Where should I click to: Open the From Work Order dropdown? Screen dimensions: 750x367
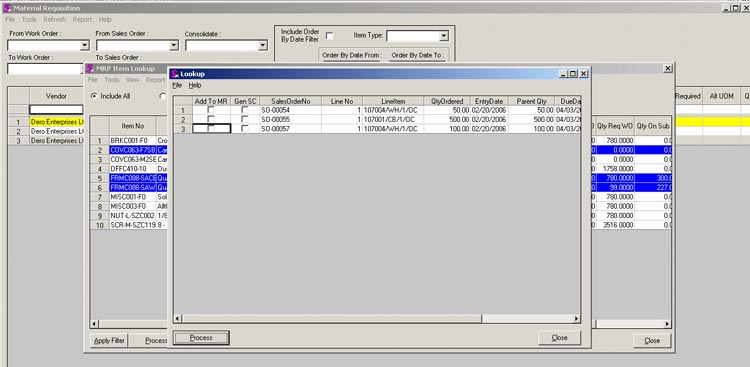click(x=85, y=45)
